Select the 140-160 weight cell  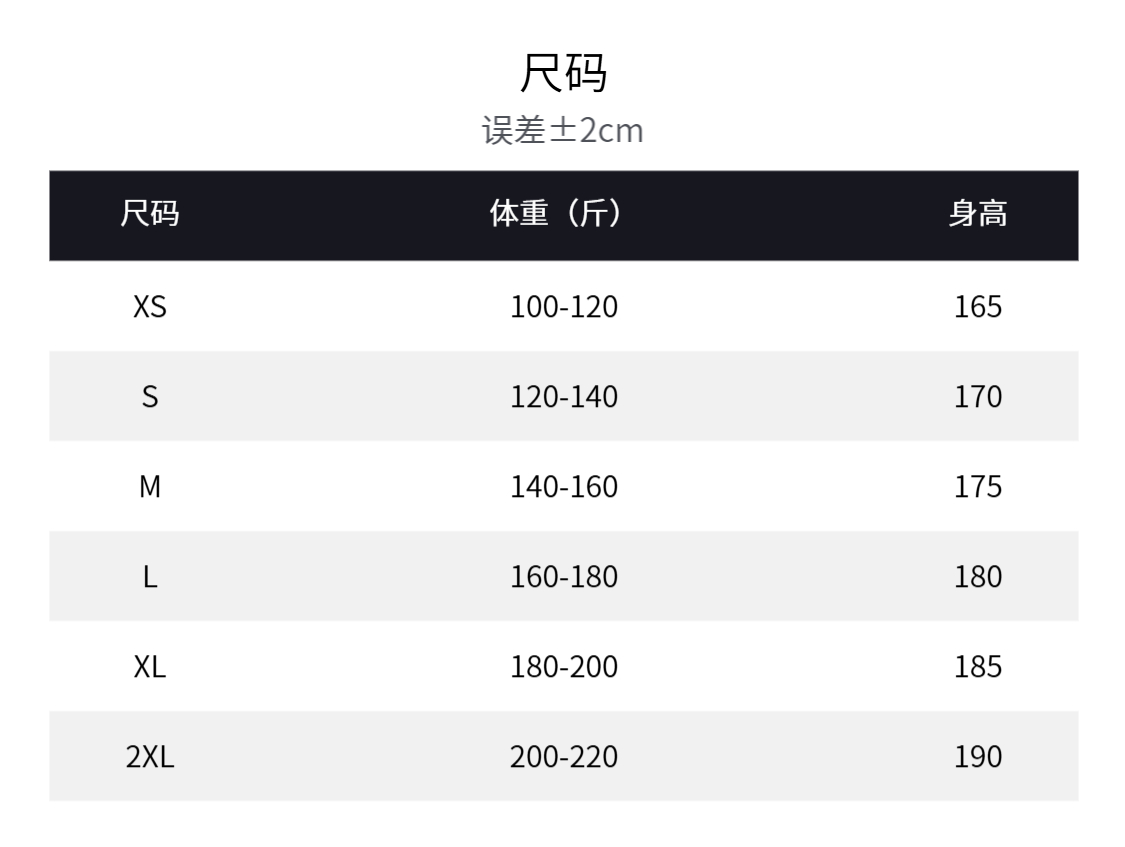tap(564, 487)
